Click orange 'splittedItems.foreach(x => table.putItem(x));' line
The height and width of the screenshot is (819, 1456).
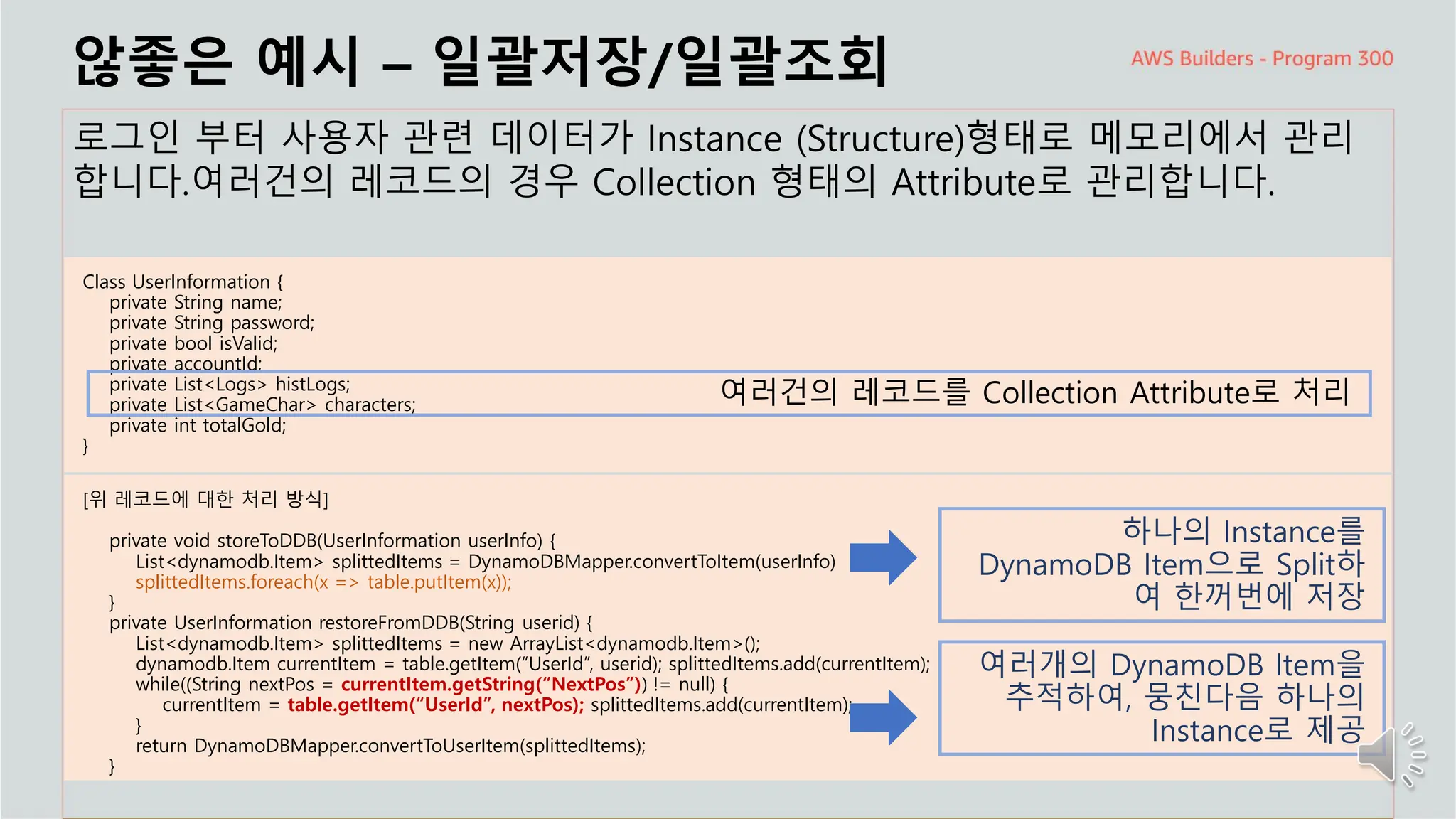(x=323, y=582)
